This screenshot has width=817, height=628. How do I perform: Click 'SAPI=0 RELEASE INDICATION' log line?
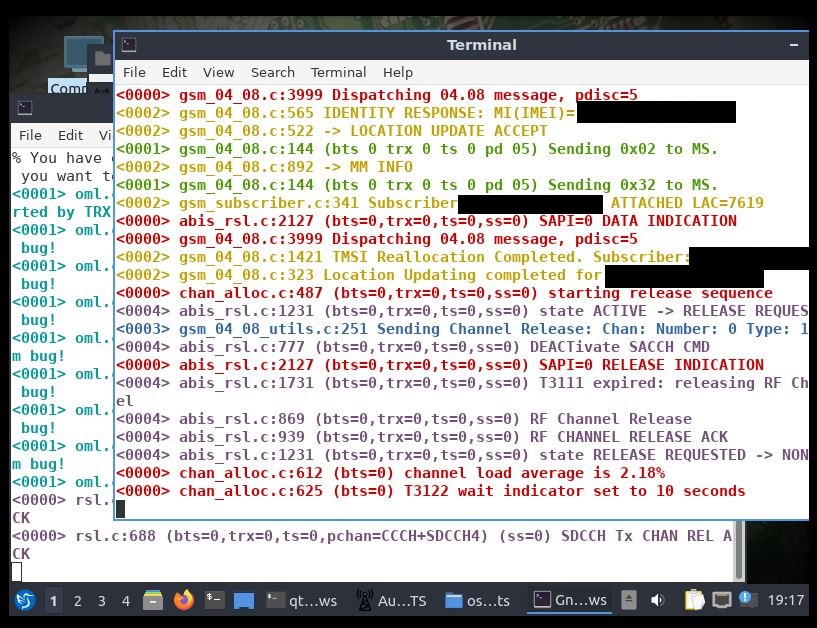pyautogui.click(x=440, y=365)
